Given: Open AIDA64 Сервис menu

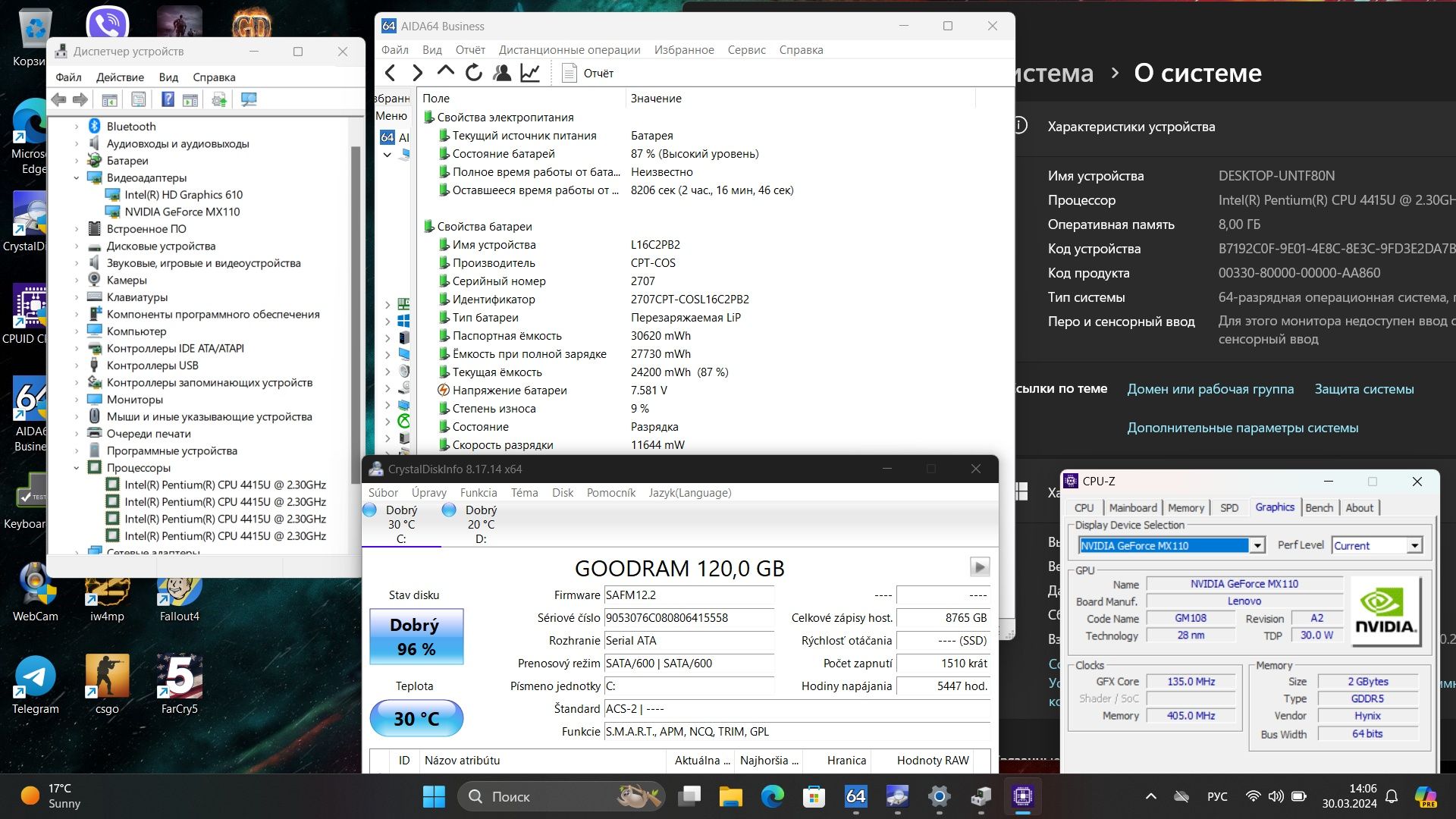Looking at the screenshot, I should (x=746, y=49).
